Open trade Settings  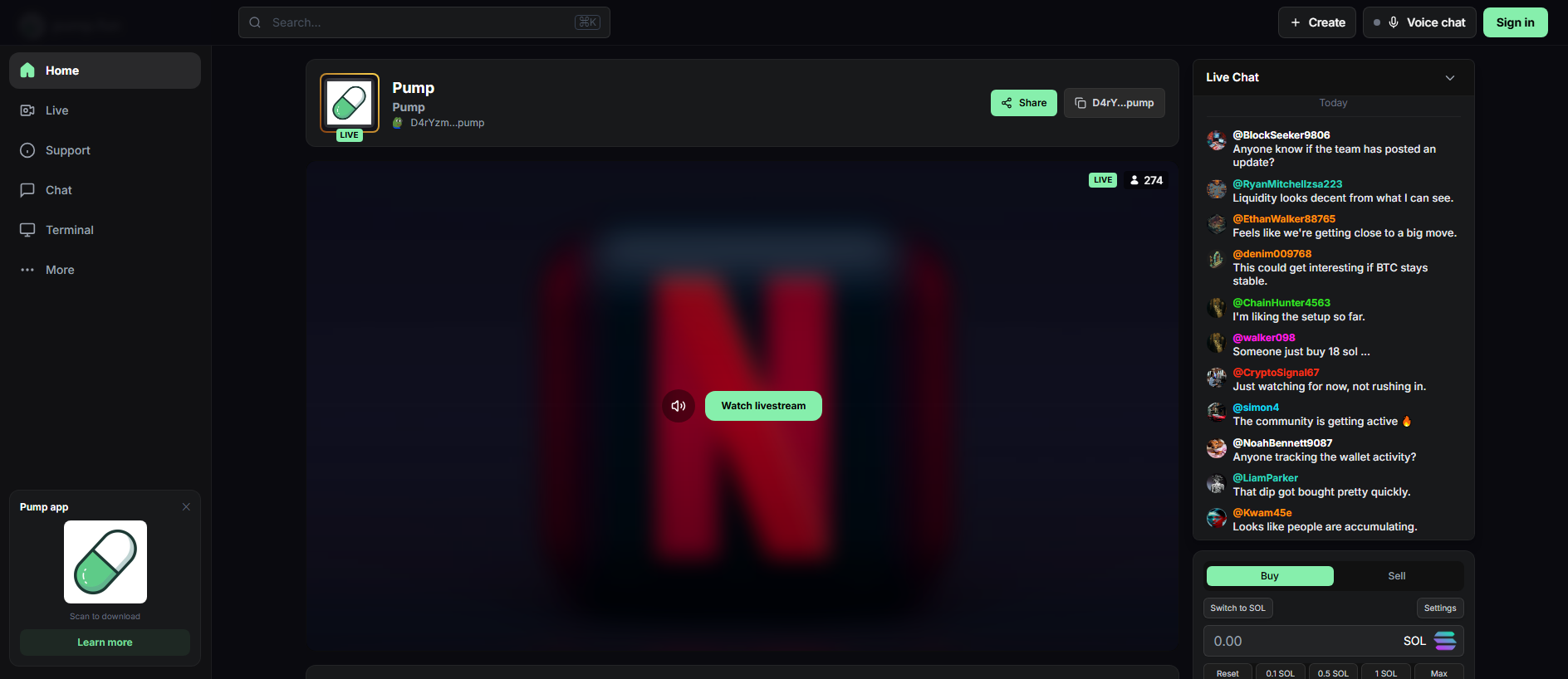tap(1440, 608)
